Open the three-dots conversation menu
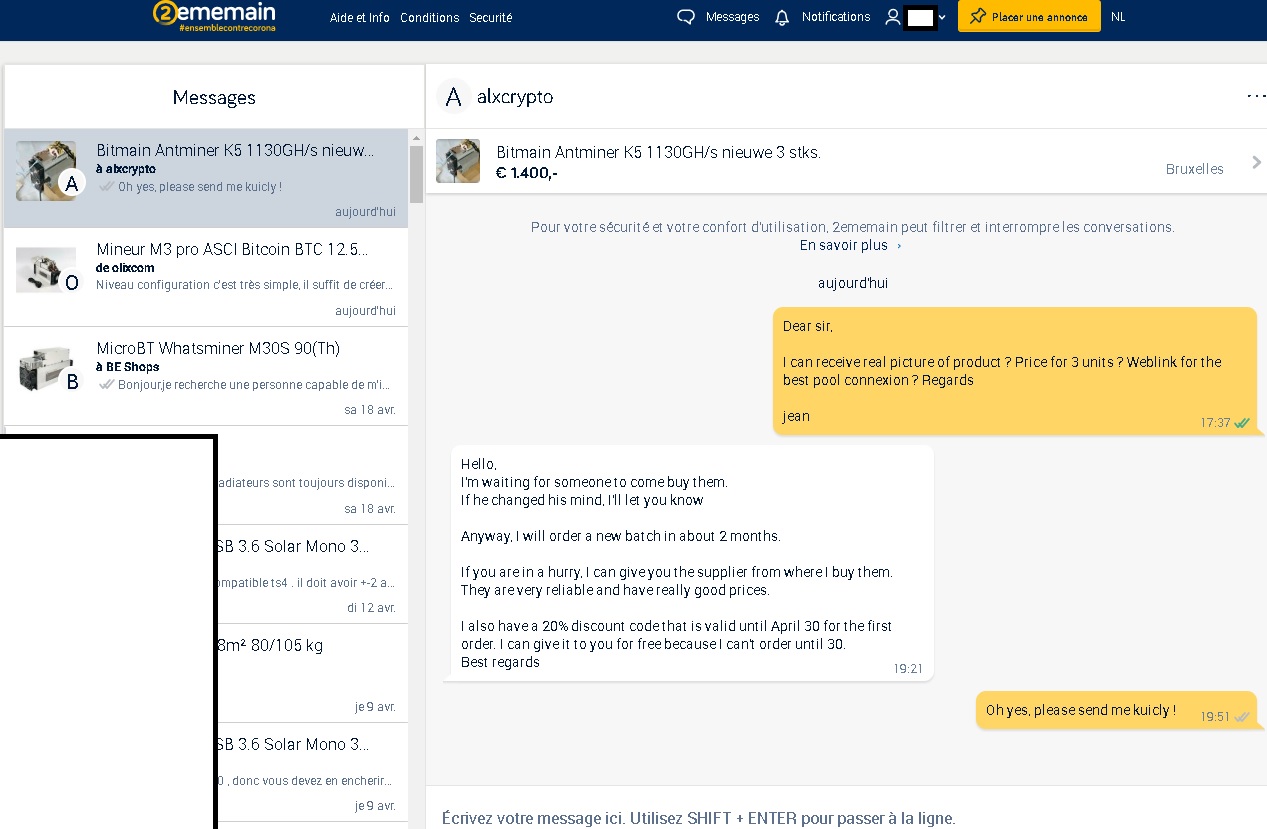The width and height of the screenshot is (1267, 829). 1256,96
